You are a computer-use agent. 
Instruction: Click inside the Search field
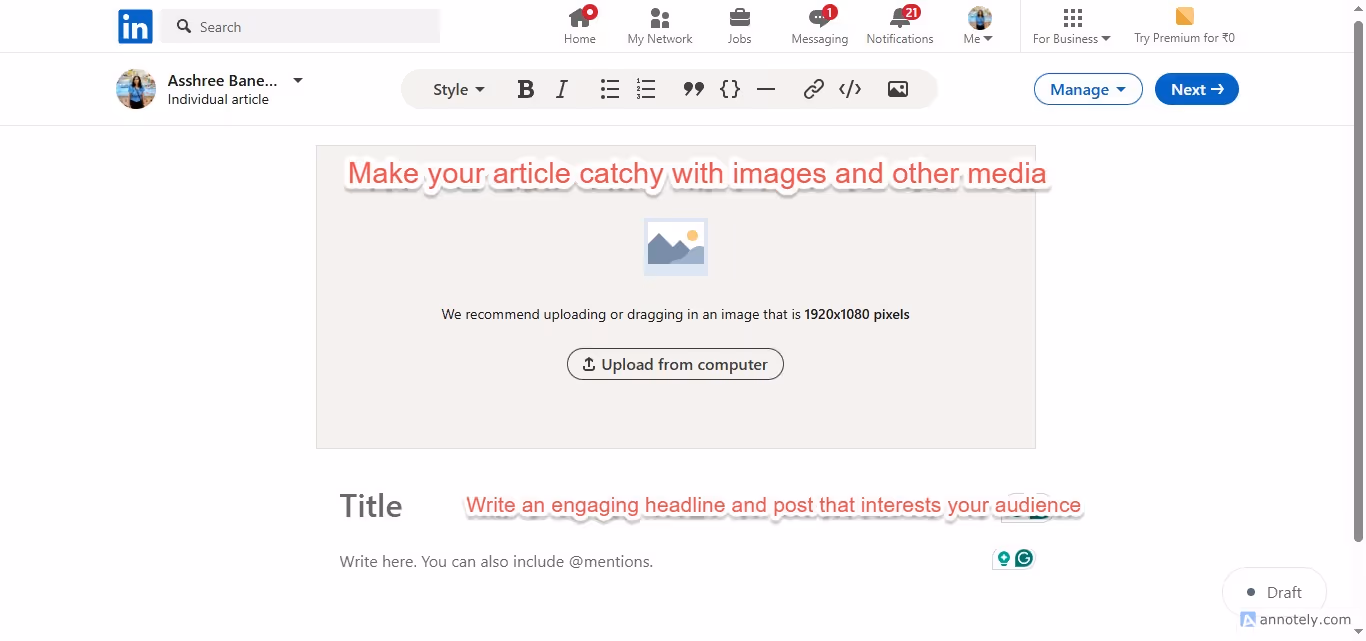(300, 26)
